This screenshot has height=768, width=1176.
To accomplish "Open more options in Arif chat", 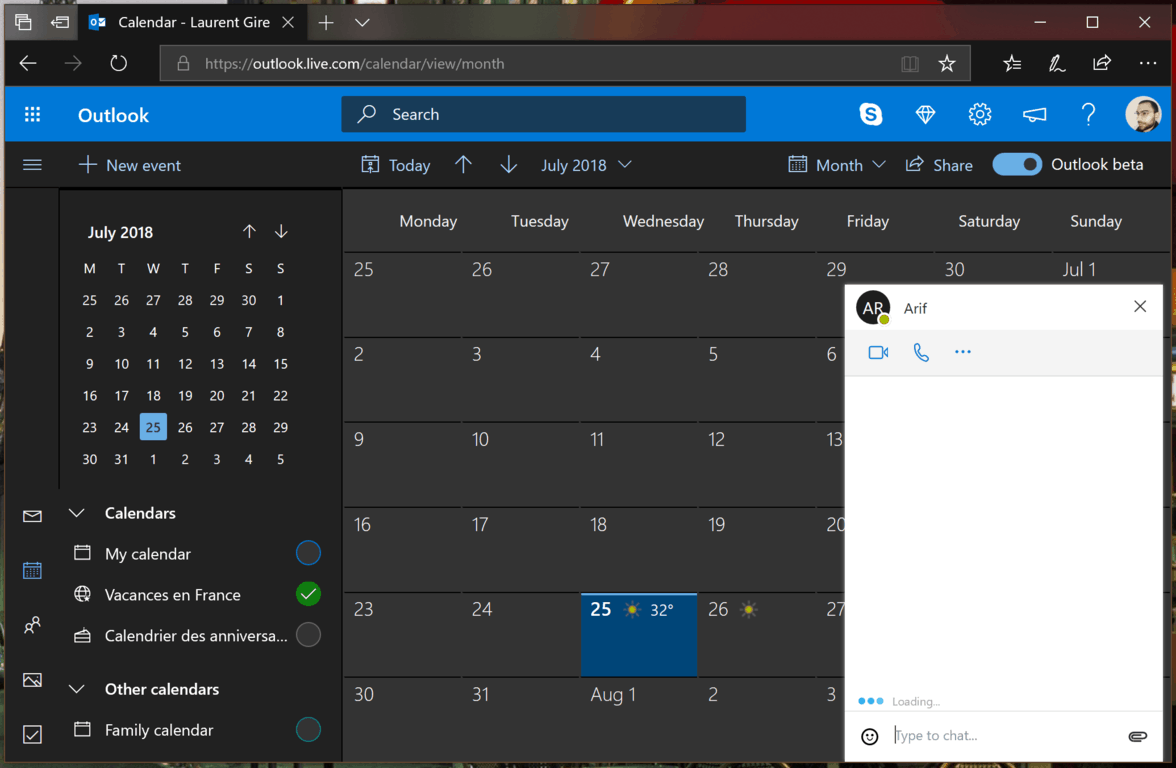I will (x=963, y=352).
